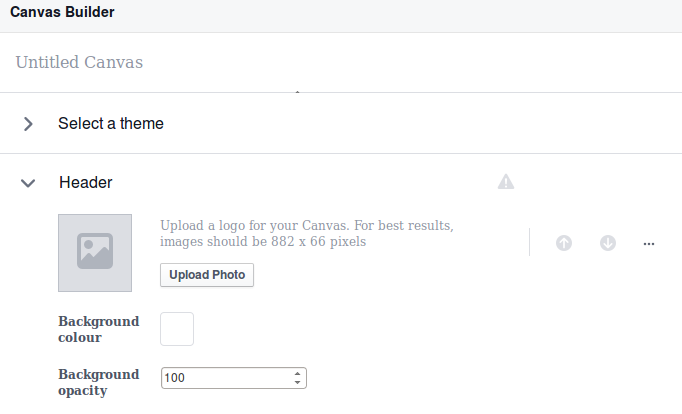
Task: Click the logo image placeholder thumbnail
Action: coord(95,252)
